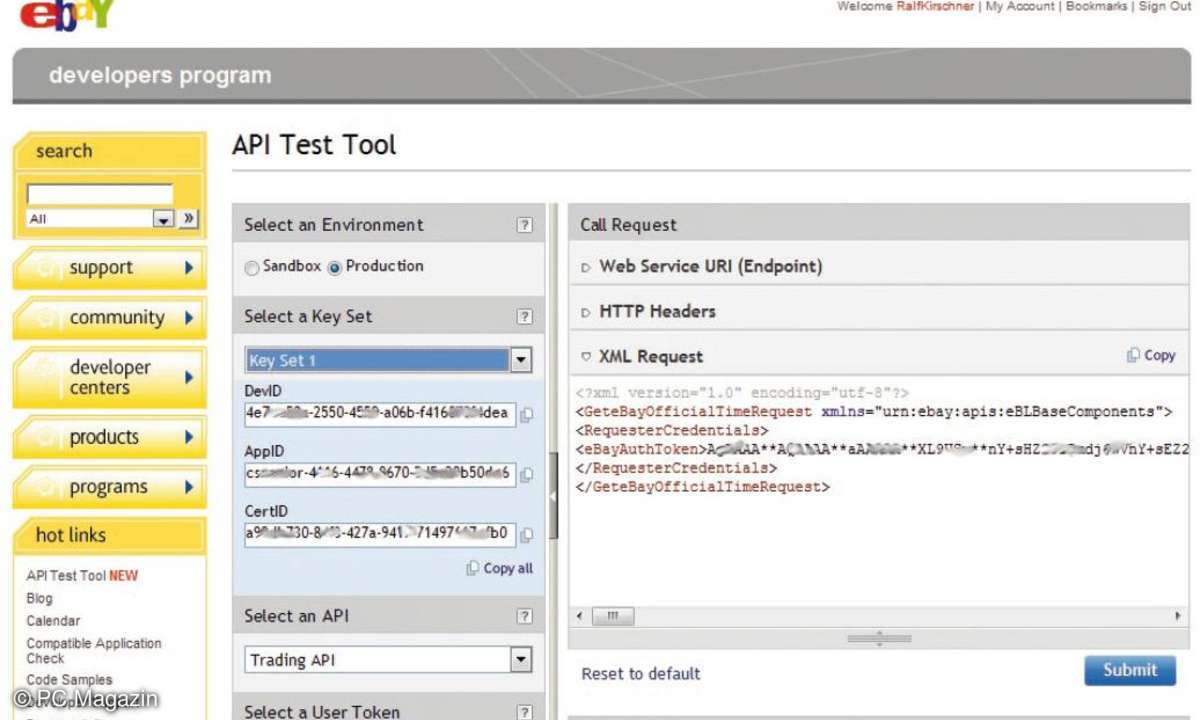The height and width of the screenshot is (720, 1200).
Task: Click RalfKirschner username in header
Action: point(935,6)
